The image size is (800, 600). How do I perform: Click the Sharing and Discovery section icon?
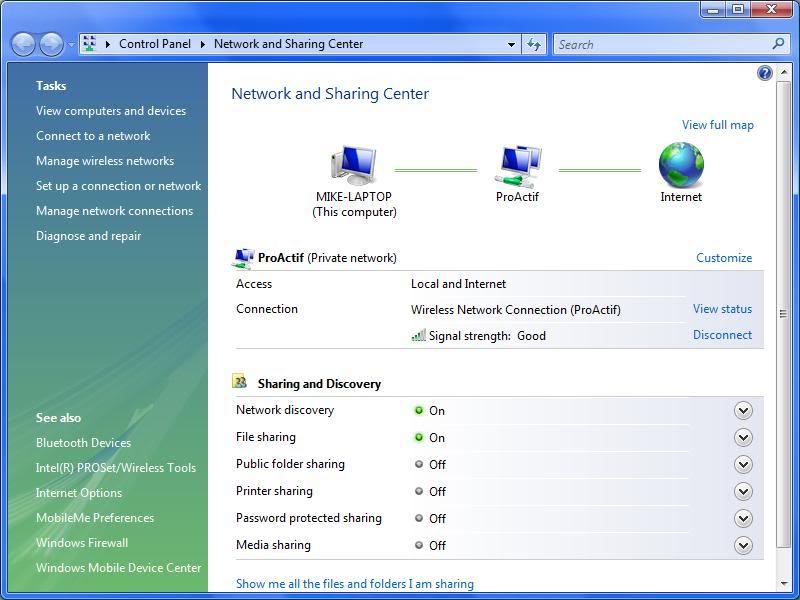239,382
